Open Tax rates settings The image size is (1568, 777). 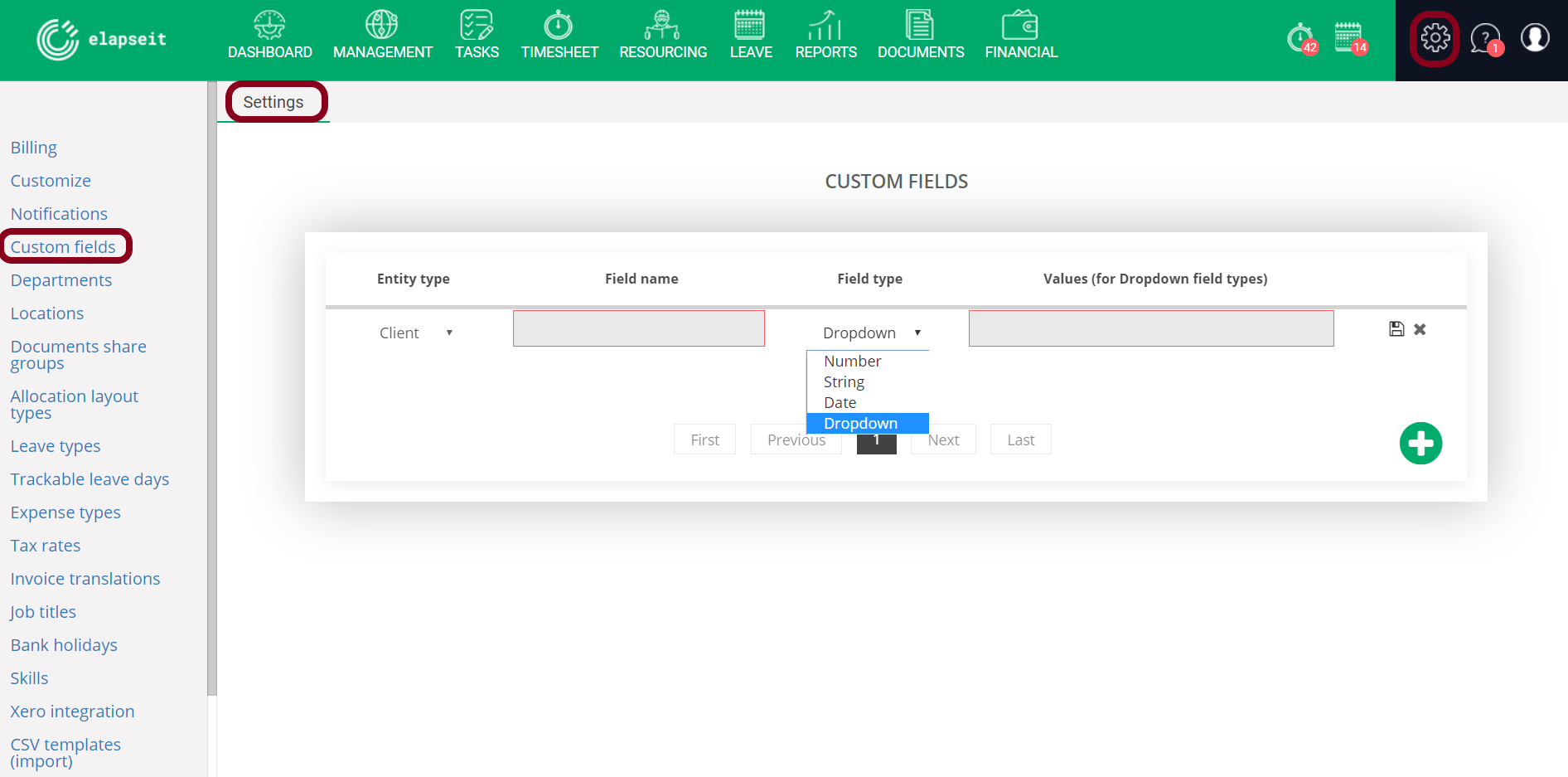46,546
